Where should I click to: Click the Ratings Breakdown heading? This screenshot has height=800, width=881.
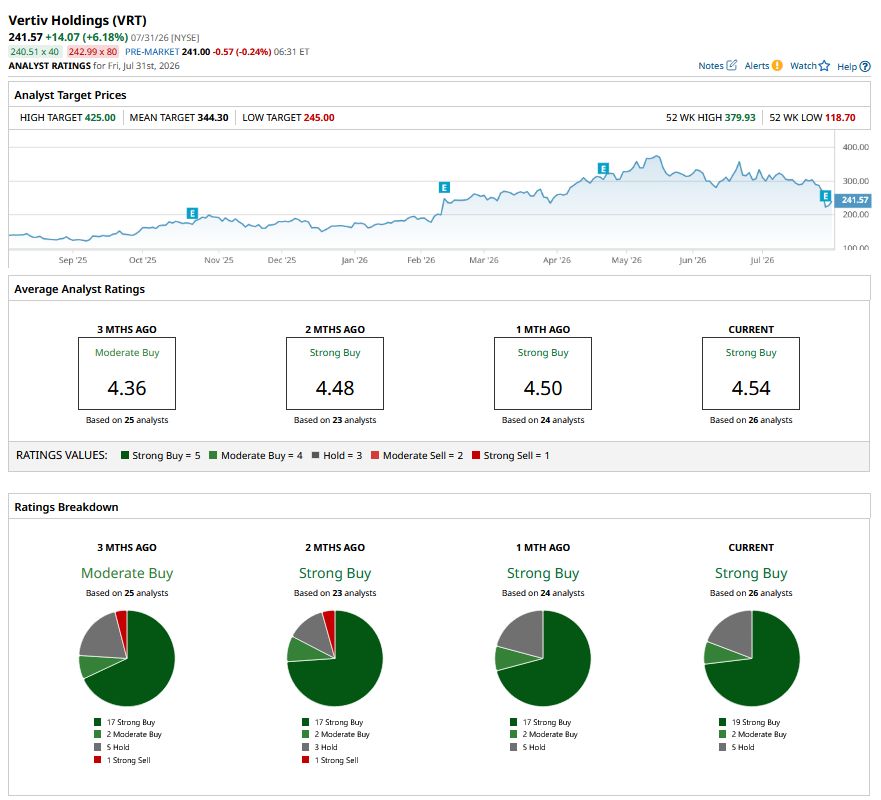coord(66,507)
